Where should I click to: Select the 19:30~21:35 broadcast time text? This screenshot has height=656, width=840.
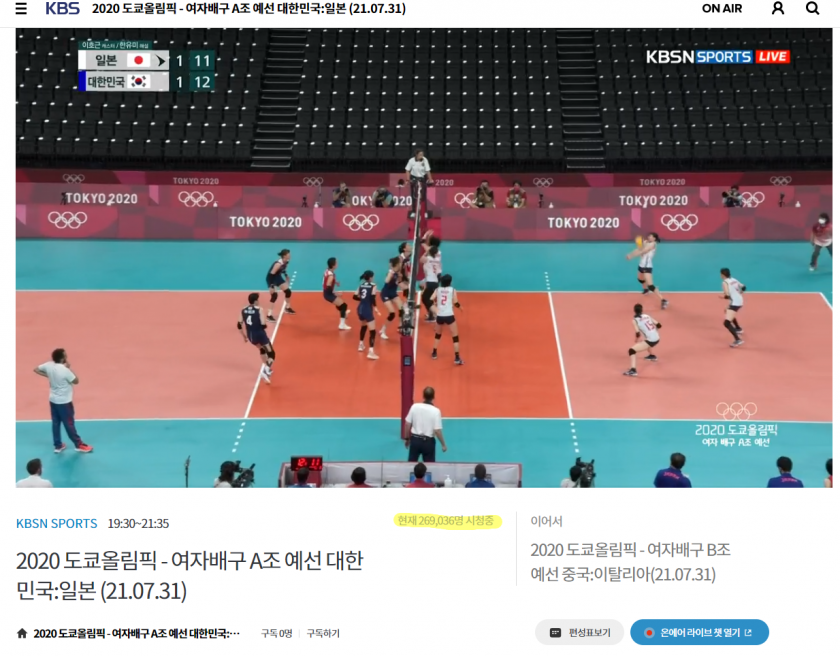click(138, 523)
